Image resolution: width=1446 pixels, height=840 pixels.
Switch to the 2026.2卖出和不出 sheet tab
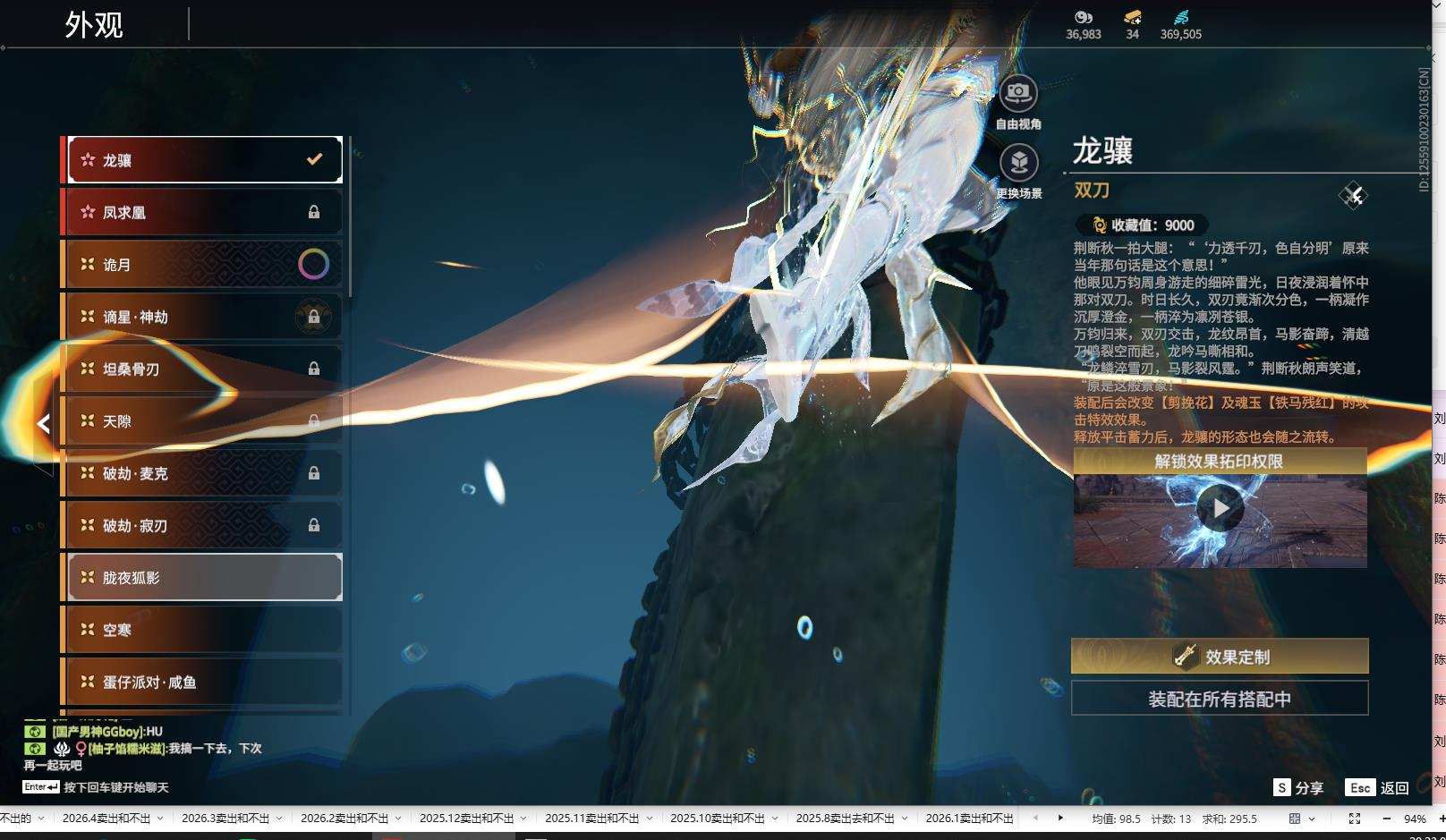coord(344,819)
